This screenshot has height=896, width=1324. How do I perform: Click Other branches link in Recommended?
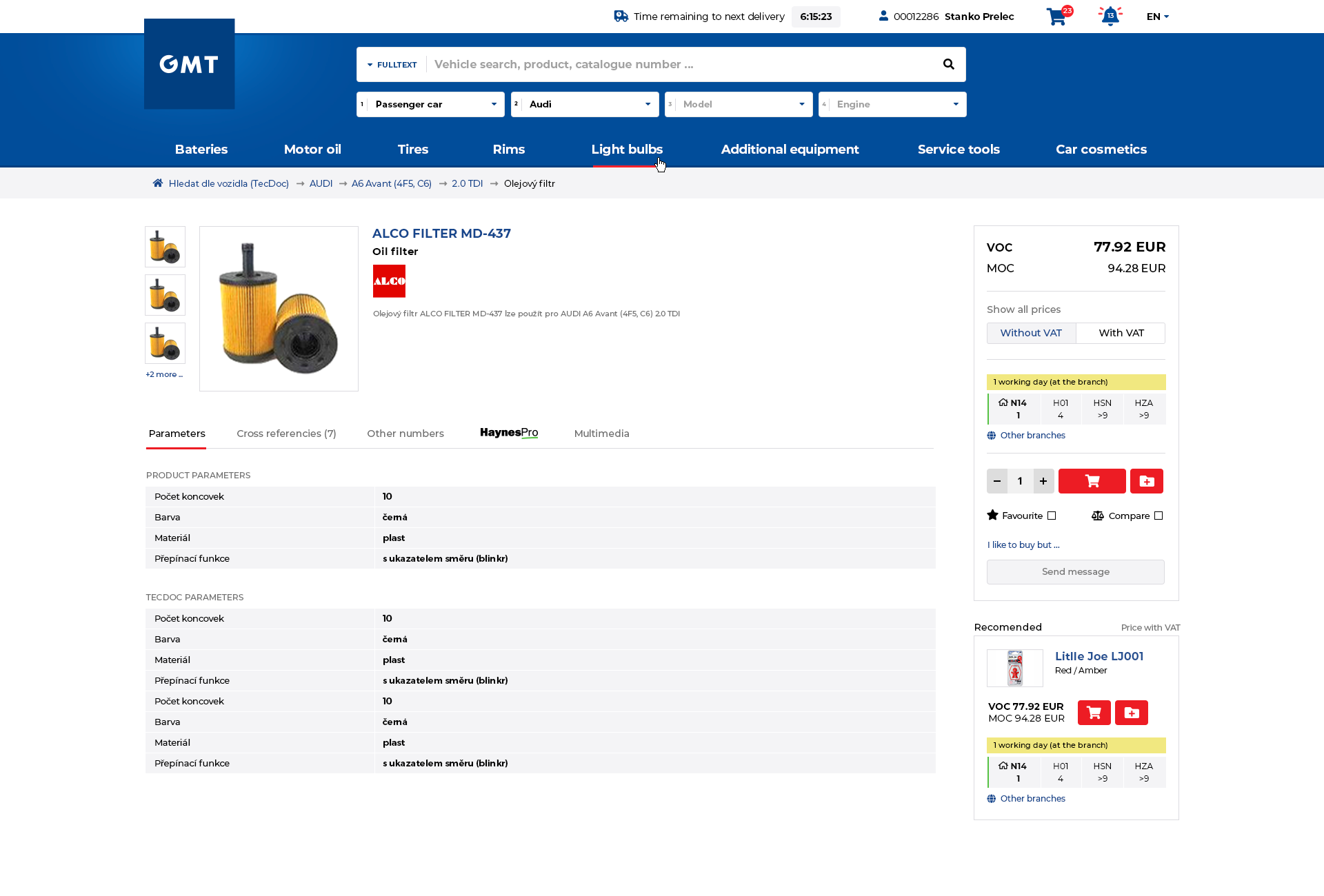pos(1032,799)
